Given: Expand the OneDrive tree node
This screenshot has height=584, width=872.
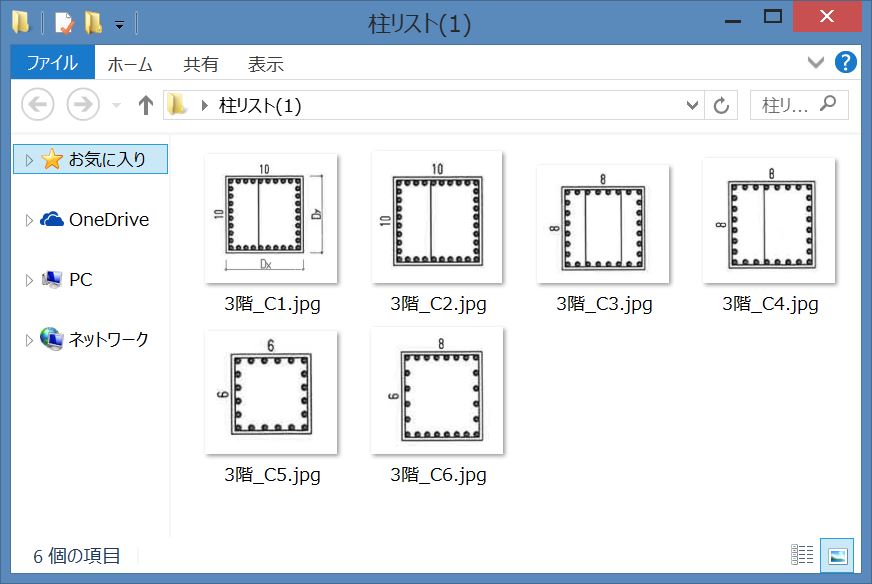Looking at the screenshot, I should (x=29, y=220).
